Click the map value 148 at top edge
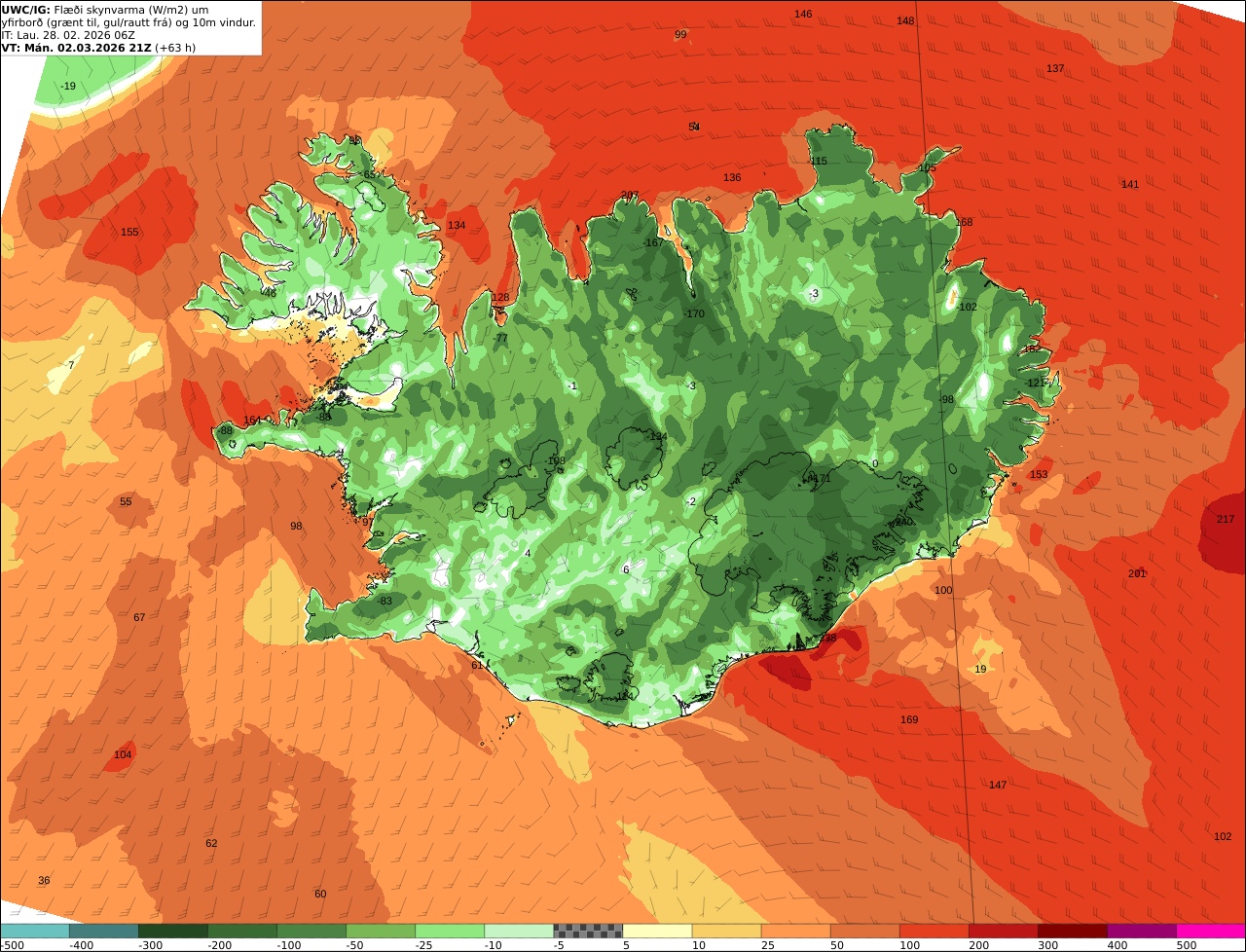 905,20
